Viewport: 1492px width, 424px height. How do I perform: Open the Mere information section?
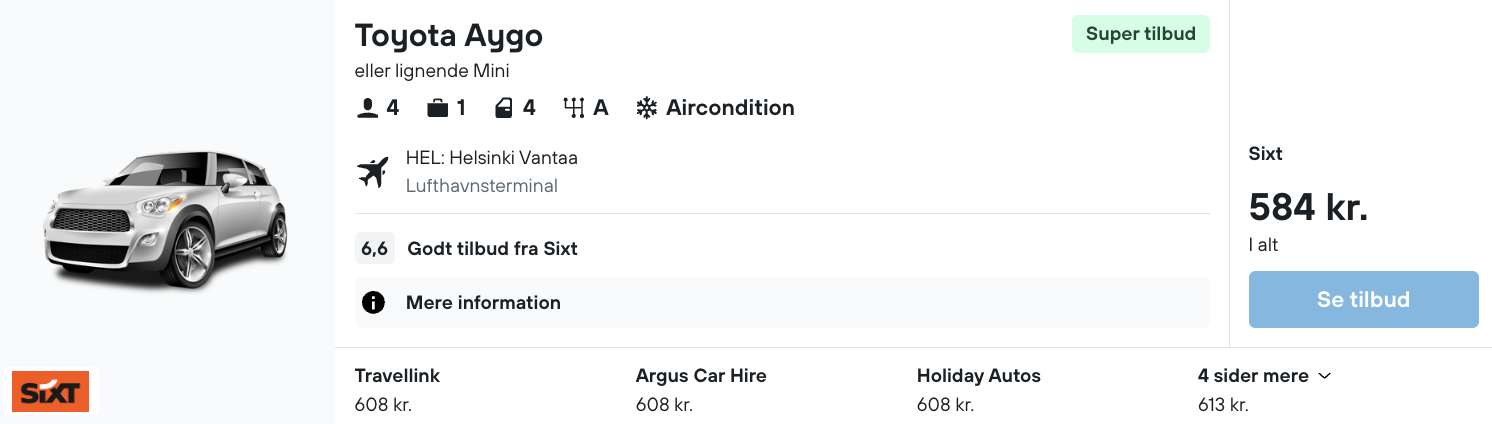click(483, 302)
